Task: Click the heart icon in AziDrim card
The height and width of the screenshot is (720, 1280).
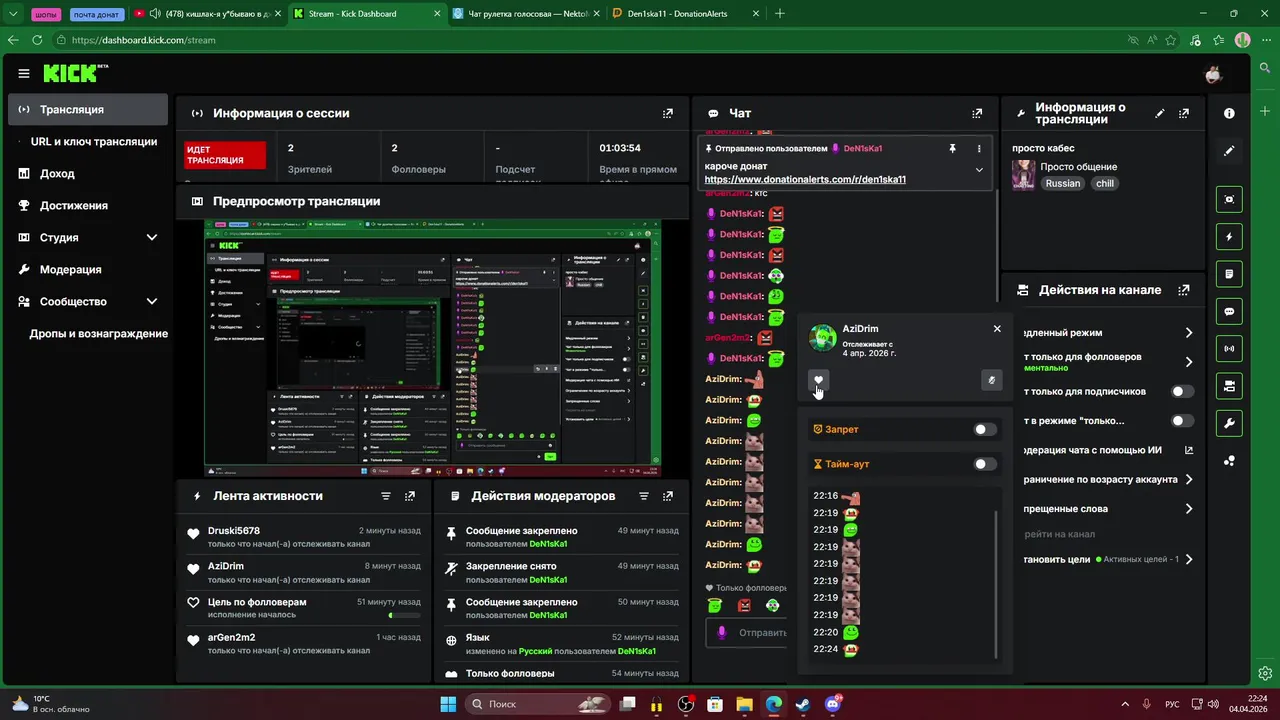Action: (818, 380)
